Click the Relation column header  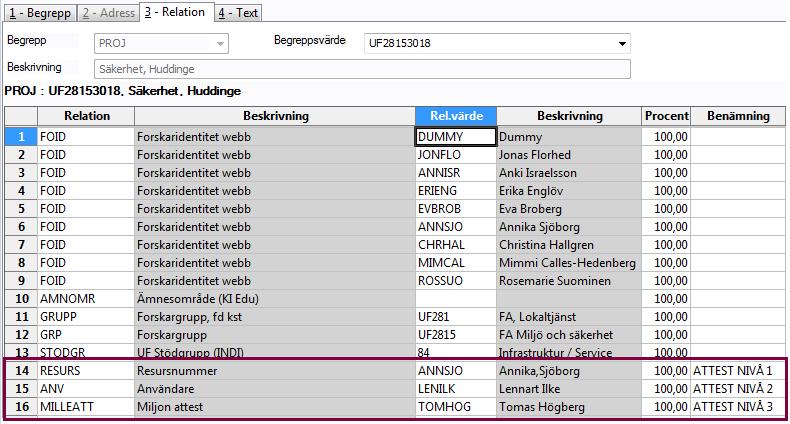click(86, 116)
